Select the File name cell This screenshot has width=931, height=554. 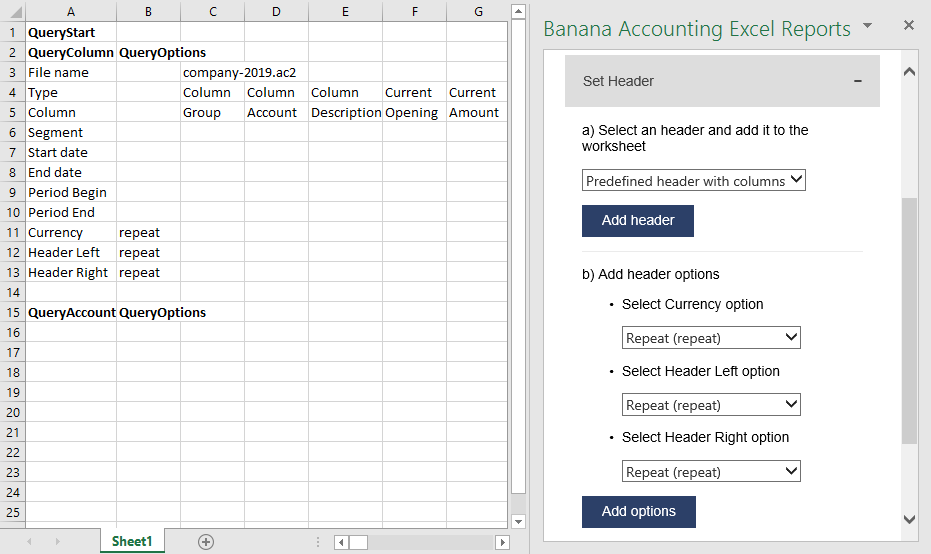tap(71, 72)
